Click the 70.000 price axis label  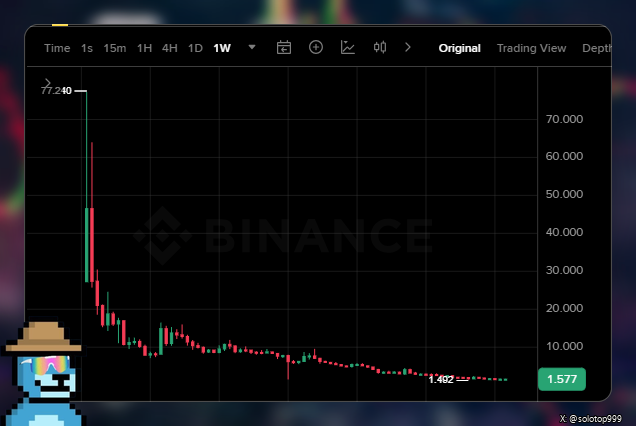point(564,119)
